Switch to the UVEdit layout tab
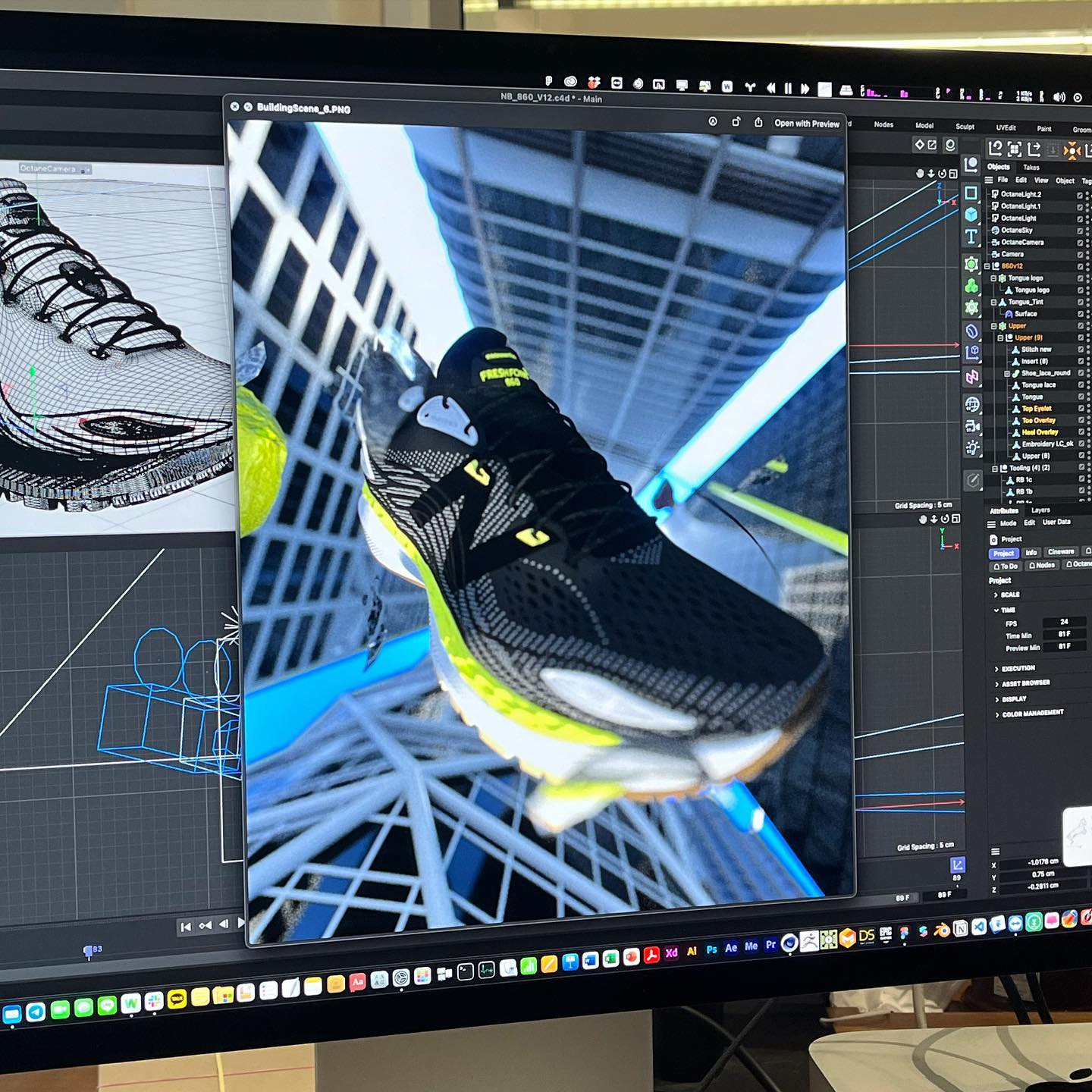This screenshot has height=1092, width=1092. coord(1006,127)
